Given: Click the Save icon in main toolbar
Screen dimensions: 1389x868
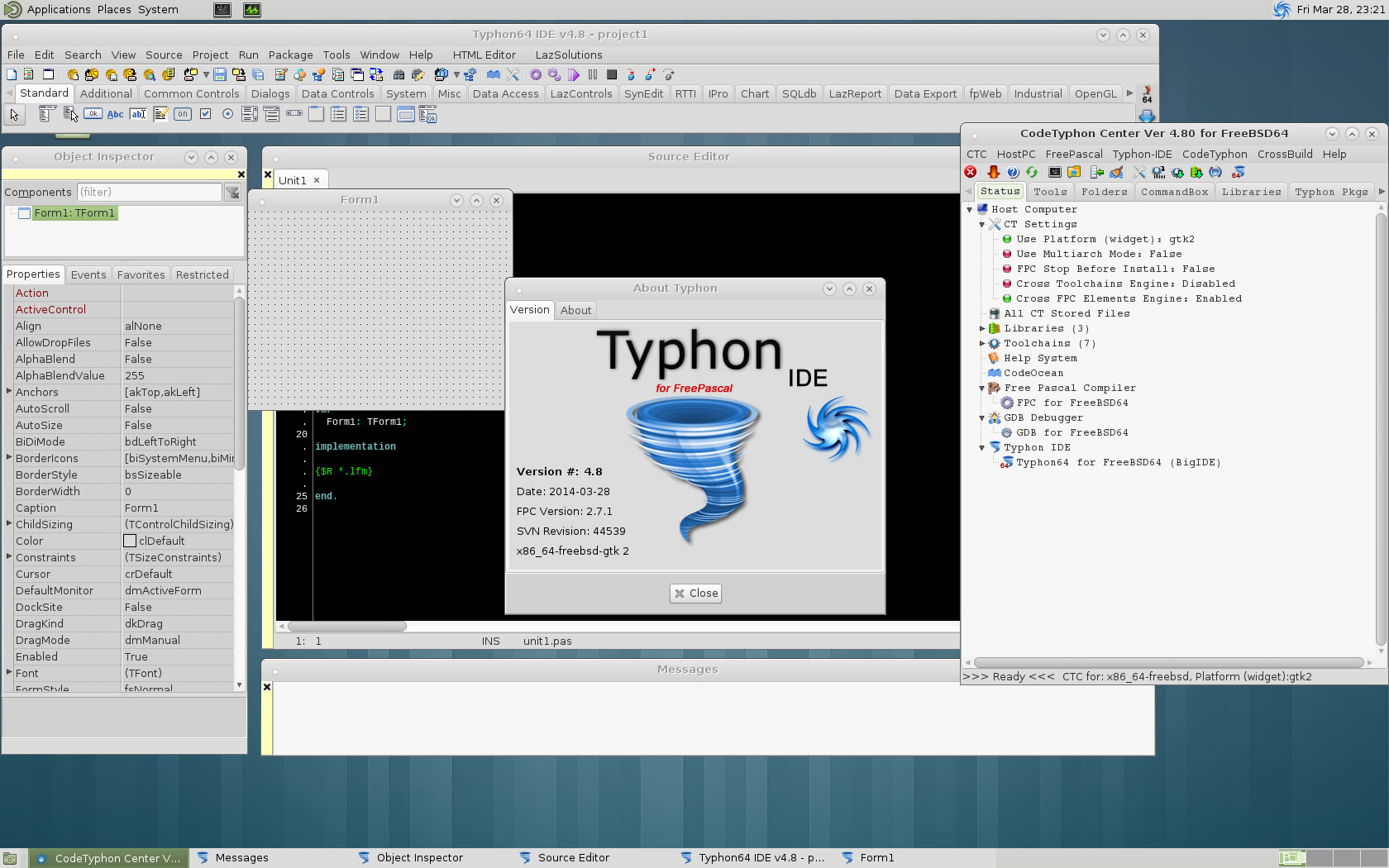Looking at the screenshot, I should click(219, 74).
